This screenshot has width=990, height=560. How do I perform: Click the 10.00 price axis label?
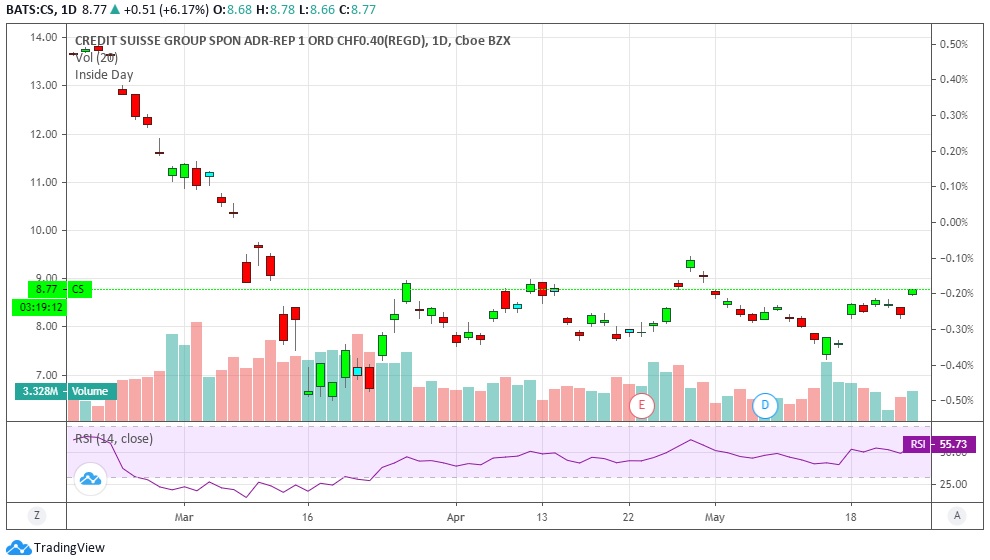point(44,230)
